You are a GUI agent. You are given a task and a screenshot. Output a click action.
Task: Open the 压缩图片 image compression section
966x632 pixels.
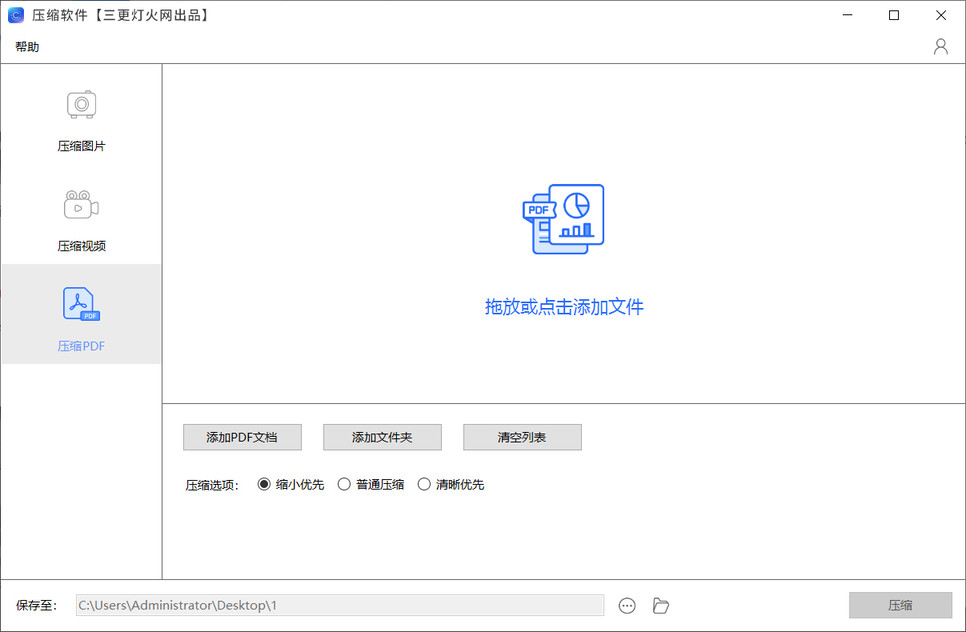click(x=81, y=120)
